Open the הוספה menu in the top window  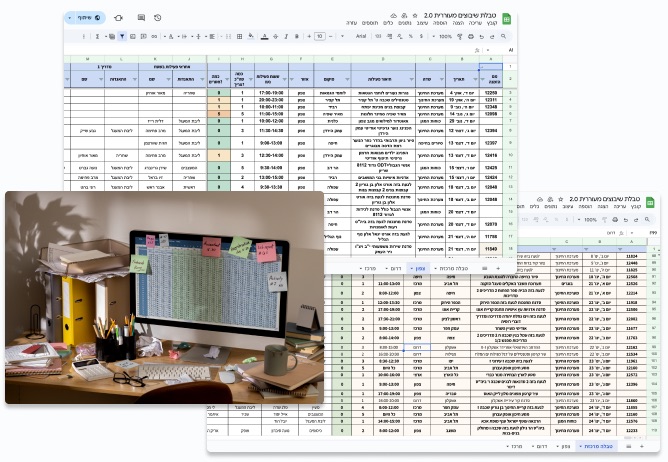[x=440, y=23]
